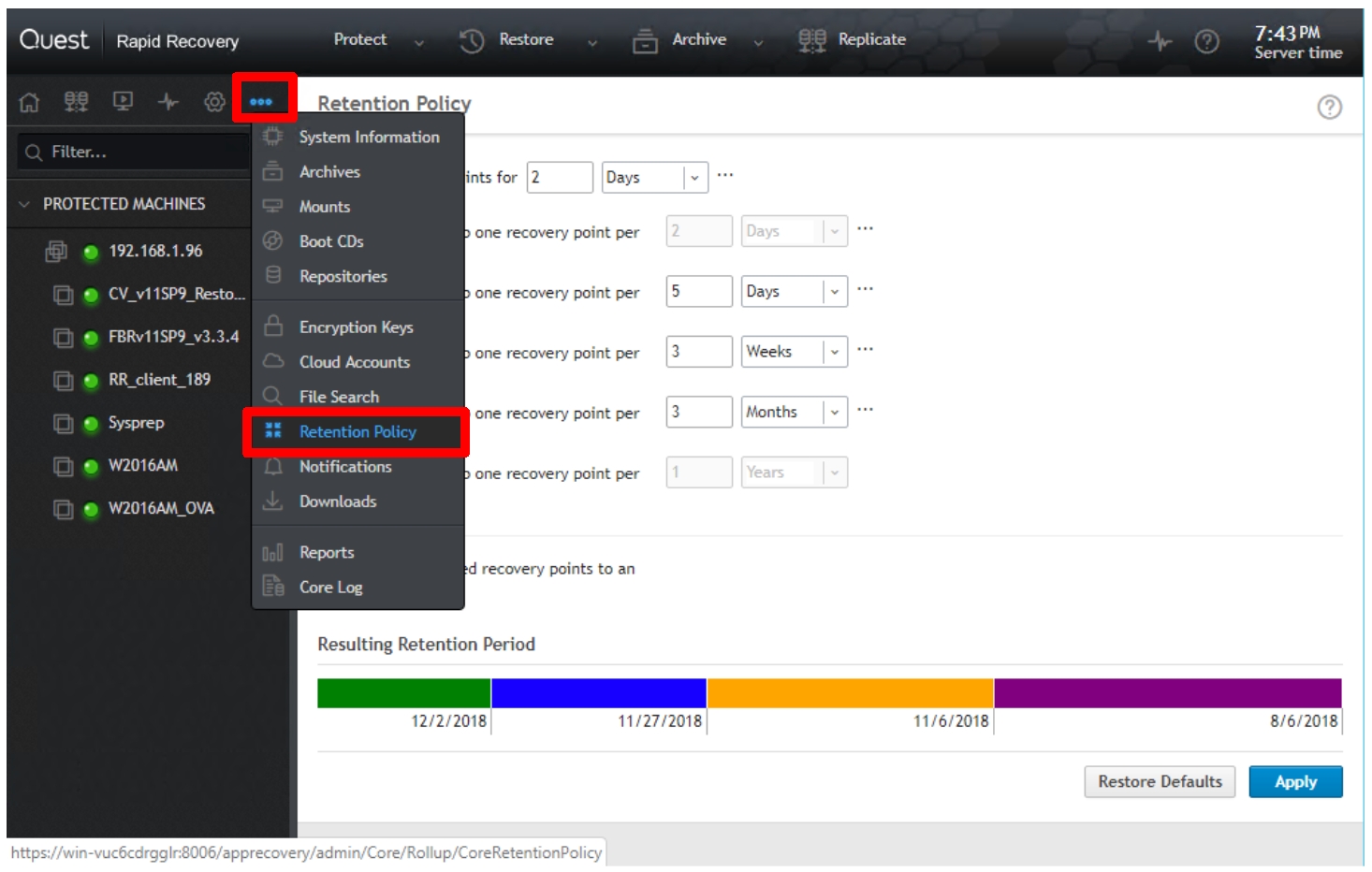Select Retention Policy menu entry

pyautogui.click(x=358, y=431)
